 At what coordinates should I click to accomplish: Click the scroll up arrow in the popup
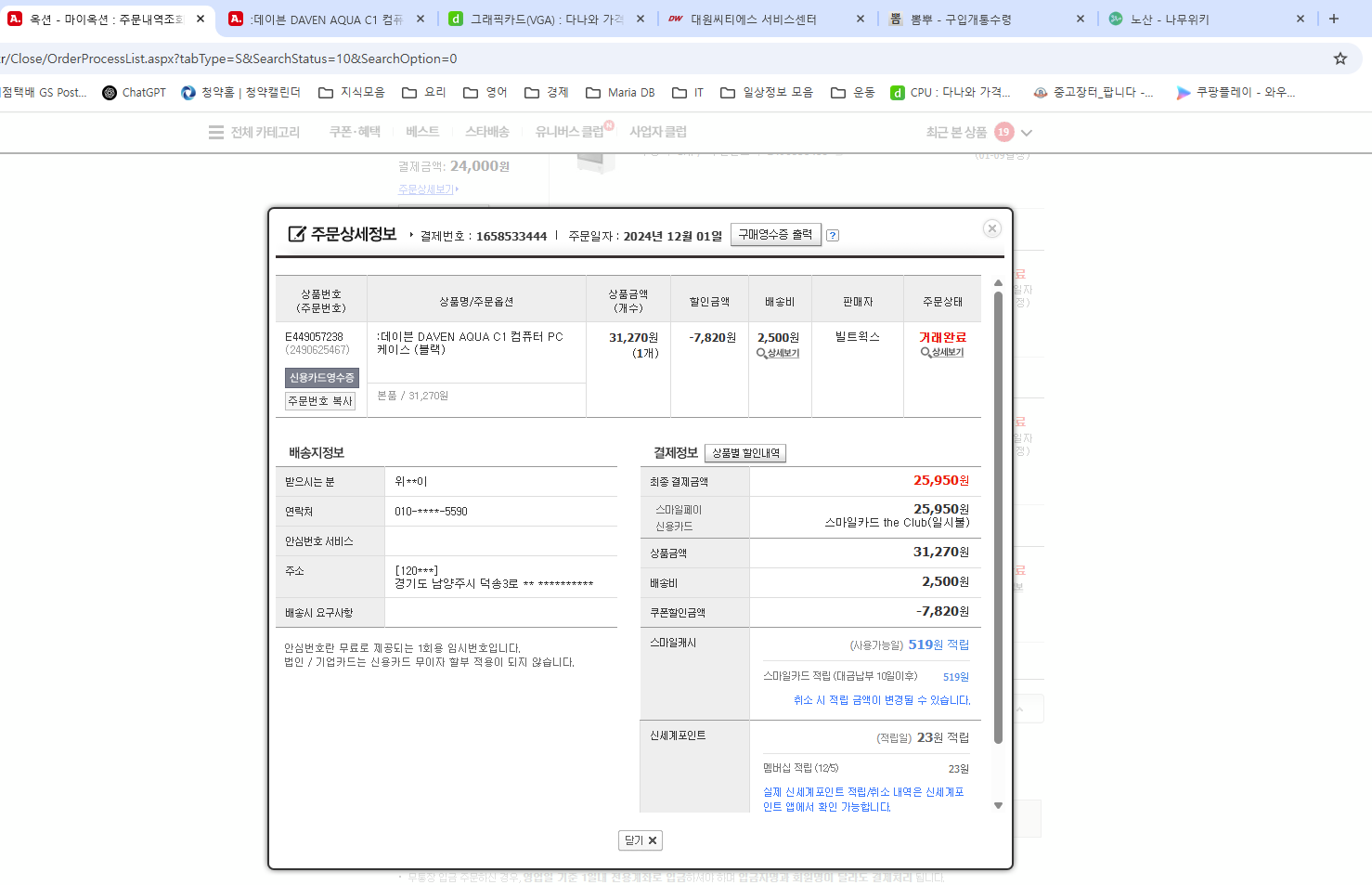(998, 283)
